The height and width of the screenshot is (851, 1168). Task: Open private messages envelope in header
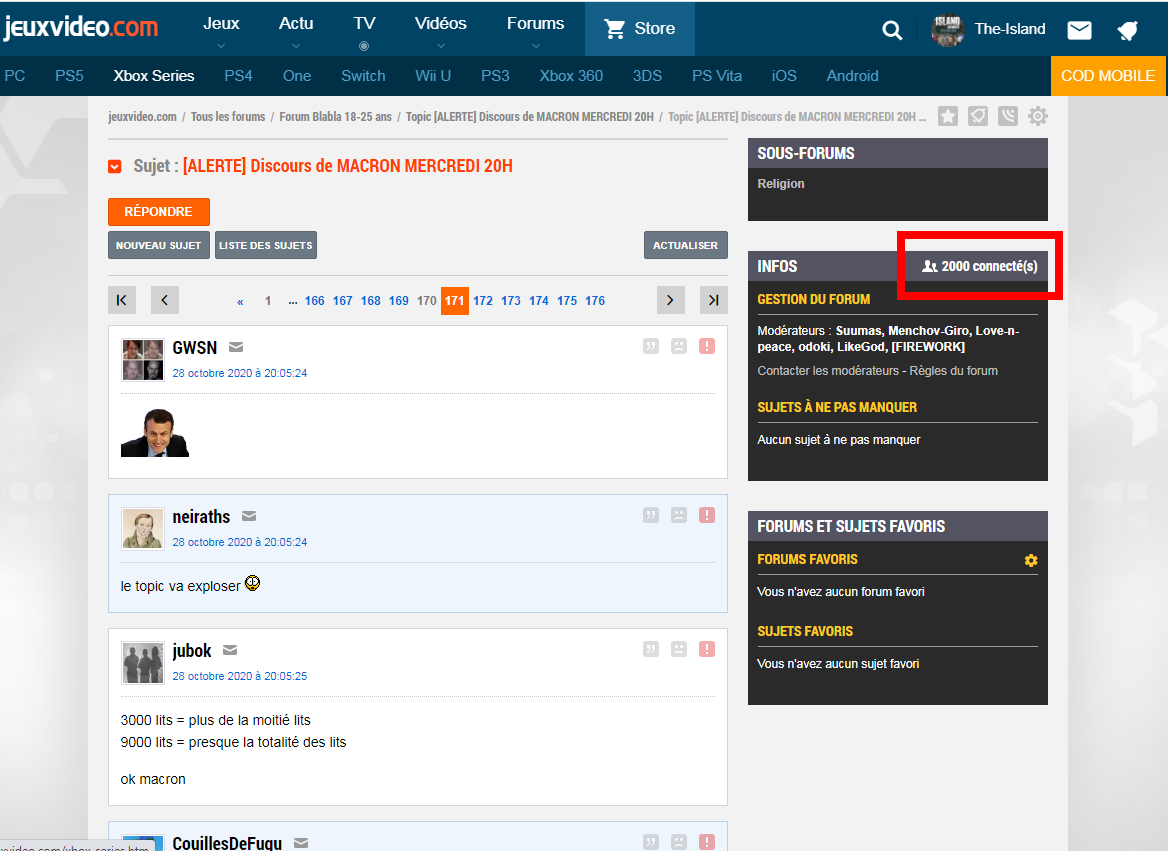pyautogui.click(x=1079, y=30)
